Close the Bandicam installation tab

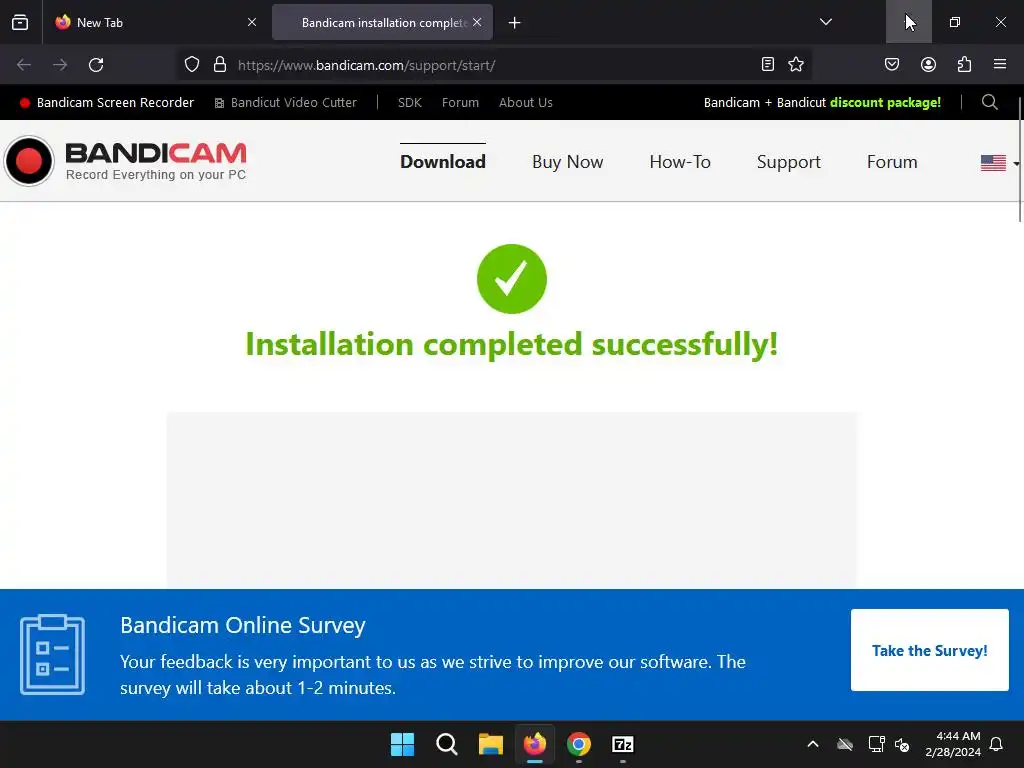(x=477, y=22)
